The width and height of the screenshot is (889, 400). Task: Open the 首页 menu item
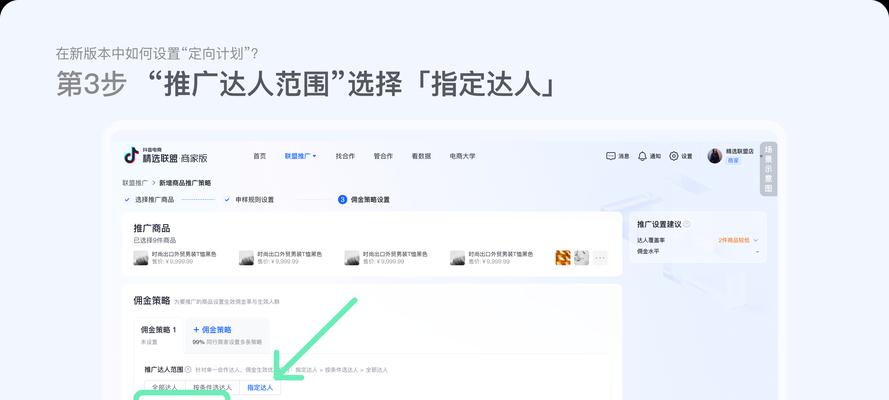pos(260,156)
